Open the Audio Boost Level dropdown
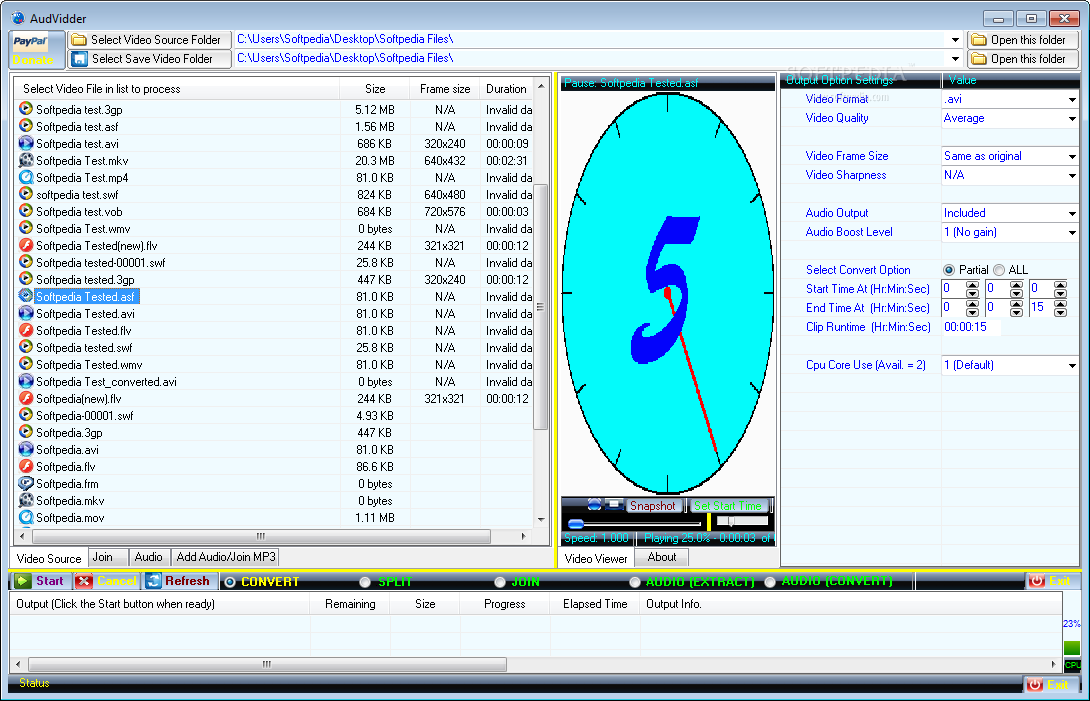The width and height of the screenshot is (1090, 701). (x=1072, y=232)
